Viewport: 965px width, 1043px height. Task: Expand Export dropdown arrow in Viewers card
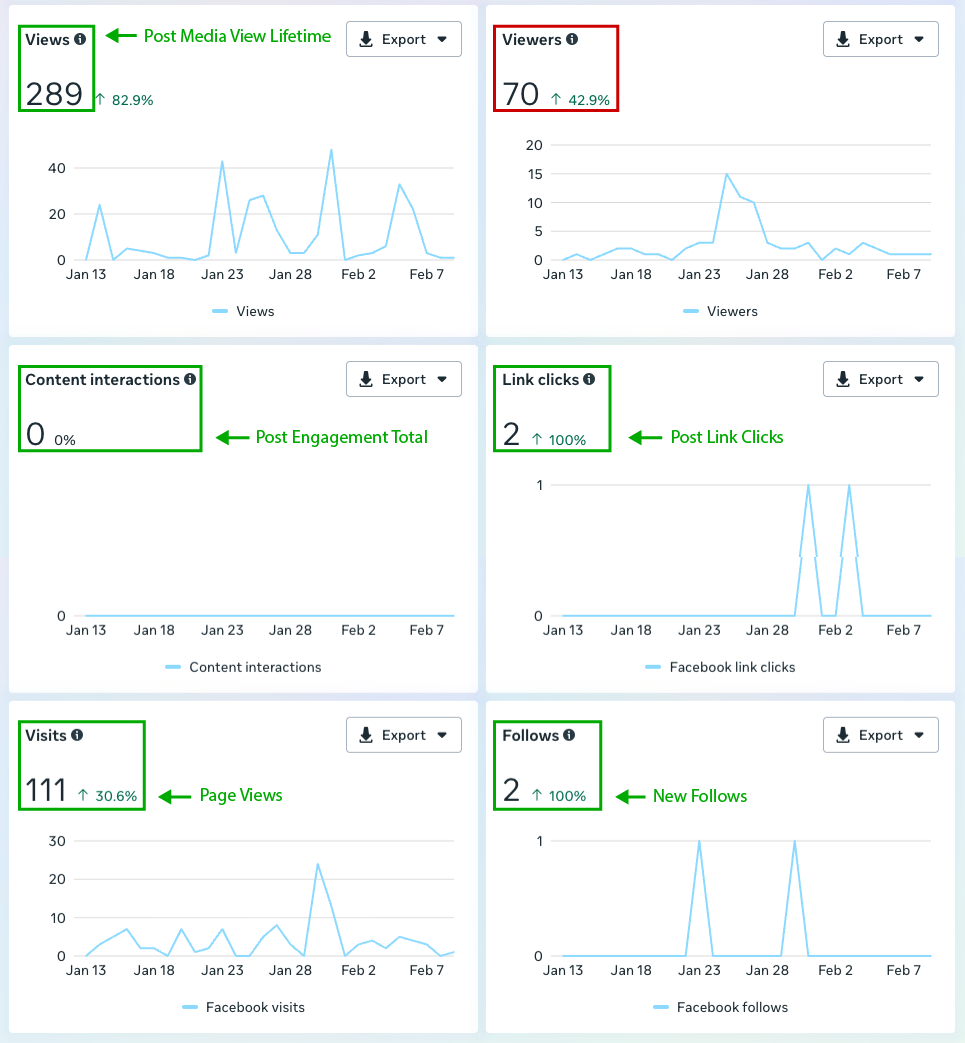919,39
